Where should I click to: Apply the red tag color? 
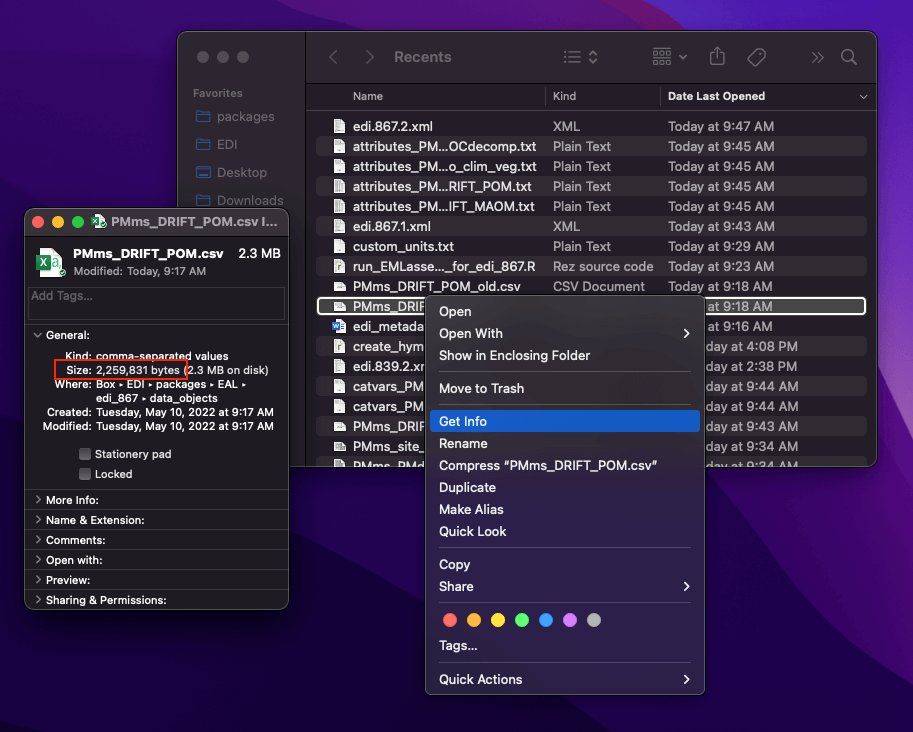point(450,620)
